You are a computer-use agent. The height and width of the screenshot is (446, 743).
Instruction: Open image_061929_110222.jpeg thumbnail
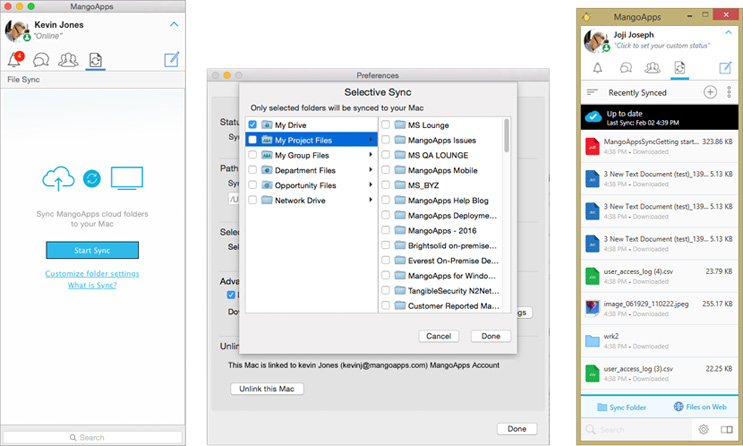coord(592,308)
